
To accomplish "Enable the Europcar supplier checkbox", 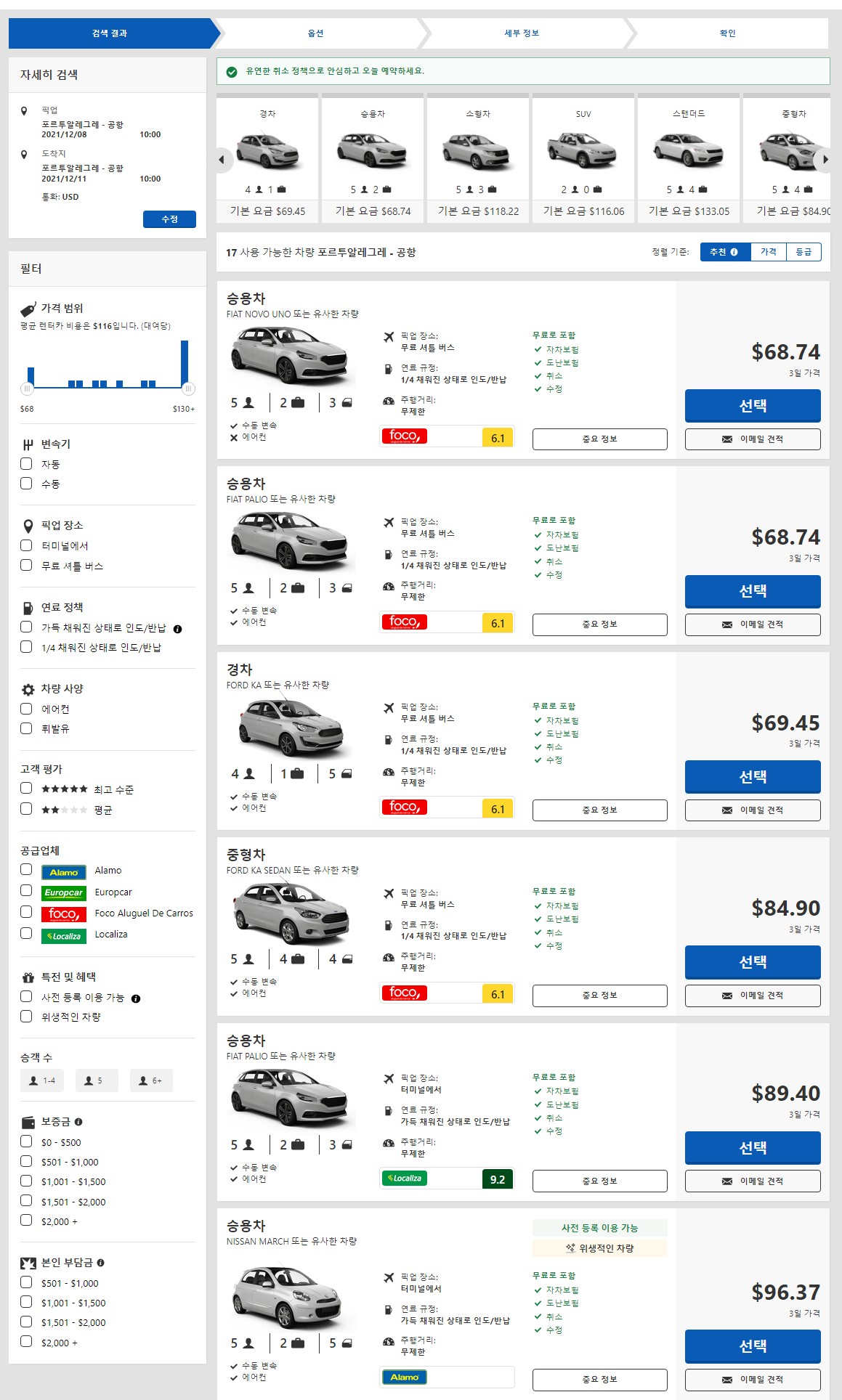I will pyautogui.click(x=26, y=890).
